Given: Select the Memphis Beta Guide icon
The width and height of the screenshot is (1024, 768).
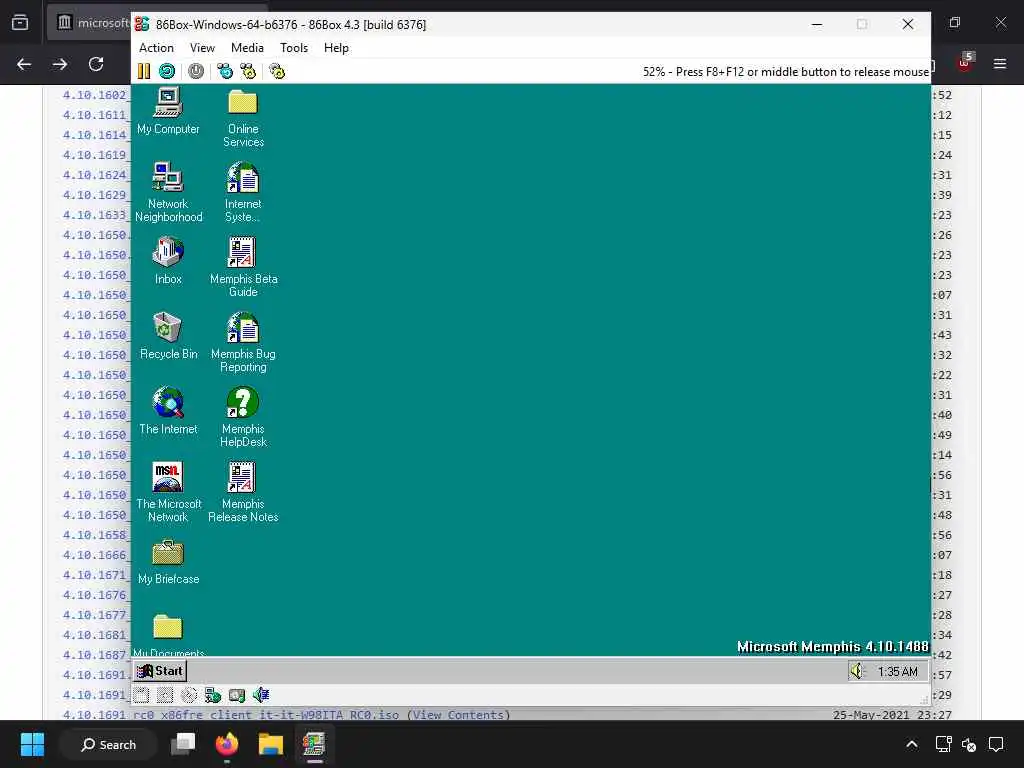Looking at the screenshot, I should tap(243, 267).
